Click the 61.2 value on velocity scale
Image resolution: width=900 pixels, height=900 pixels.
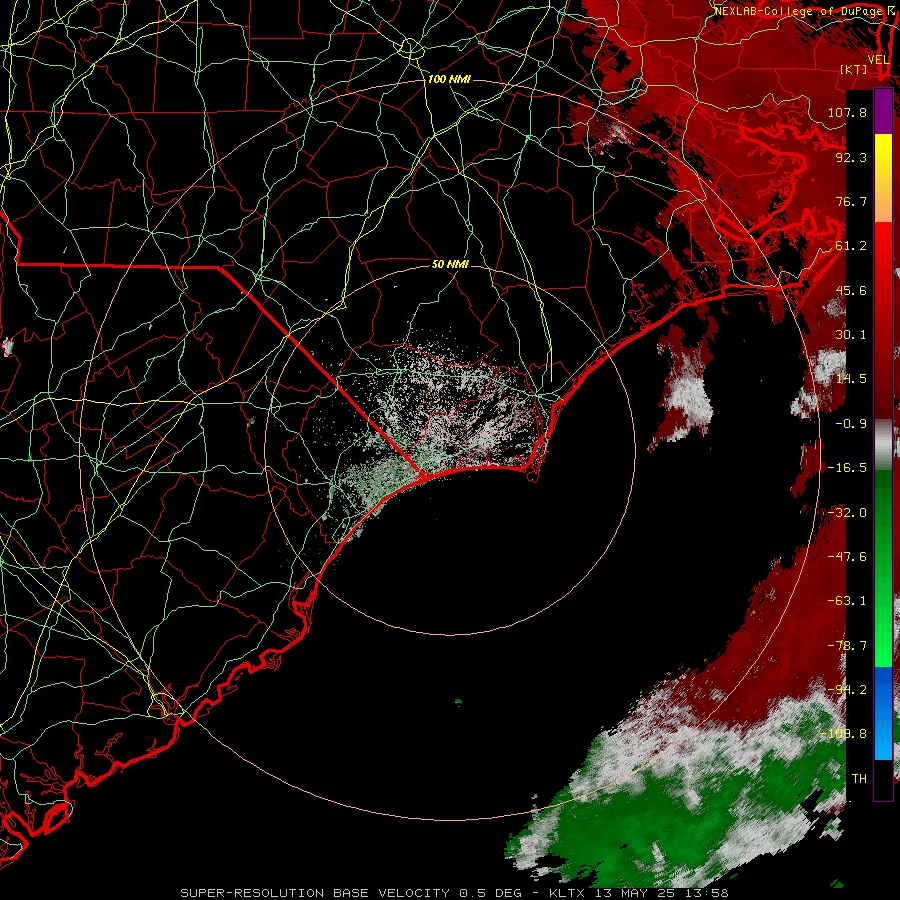pyautogui.click(x=851, y=246)
